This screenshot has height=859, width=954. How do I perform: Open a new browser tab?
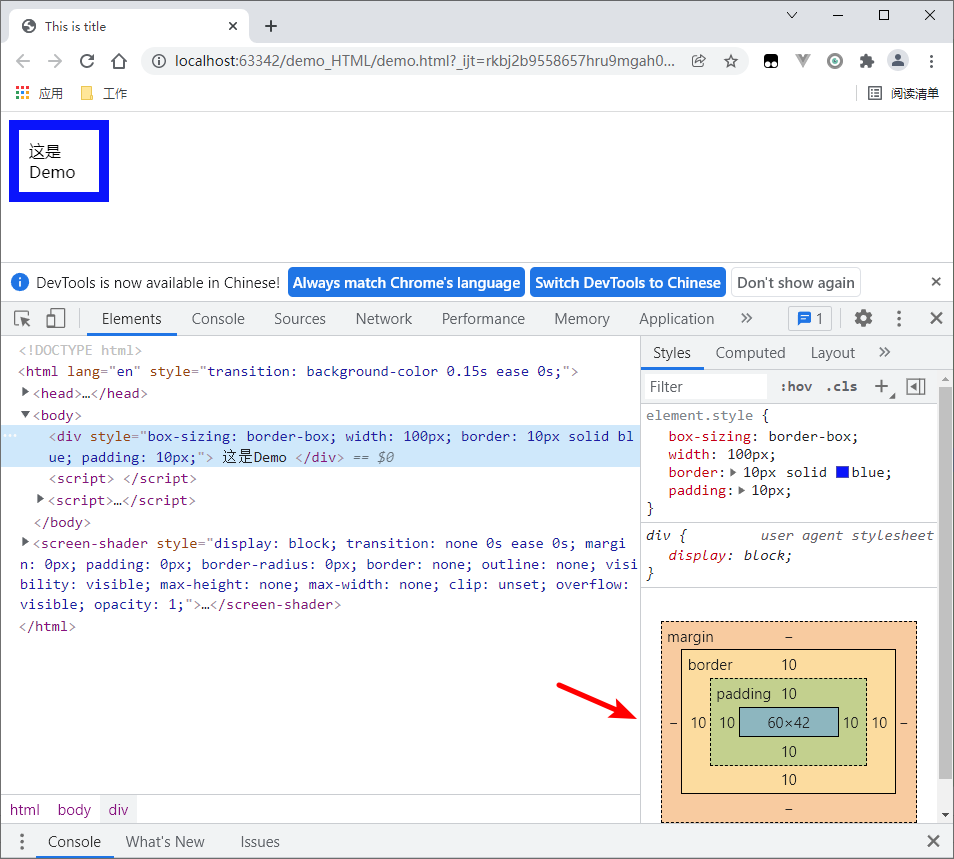coord(271,26)
